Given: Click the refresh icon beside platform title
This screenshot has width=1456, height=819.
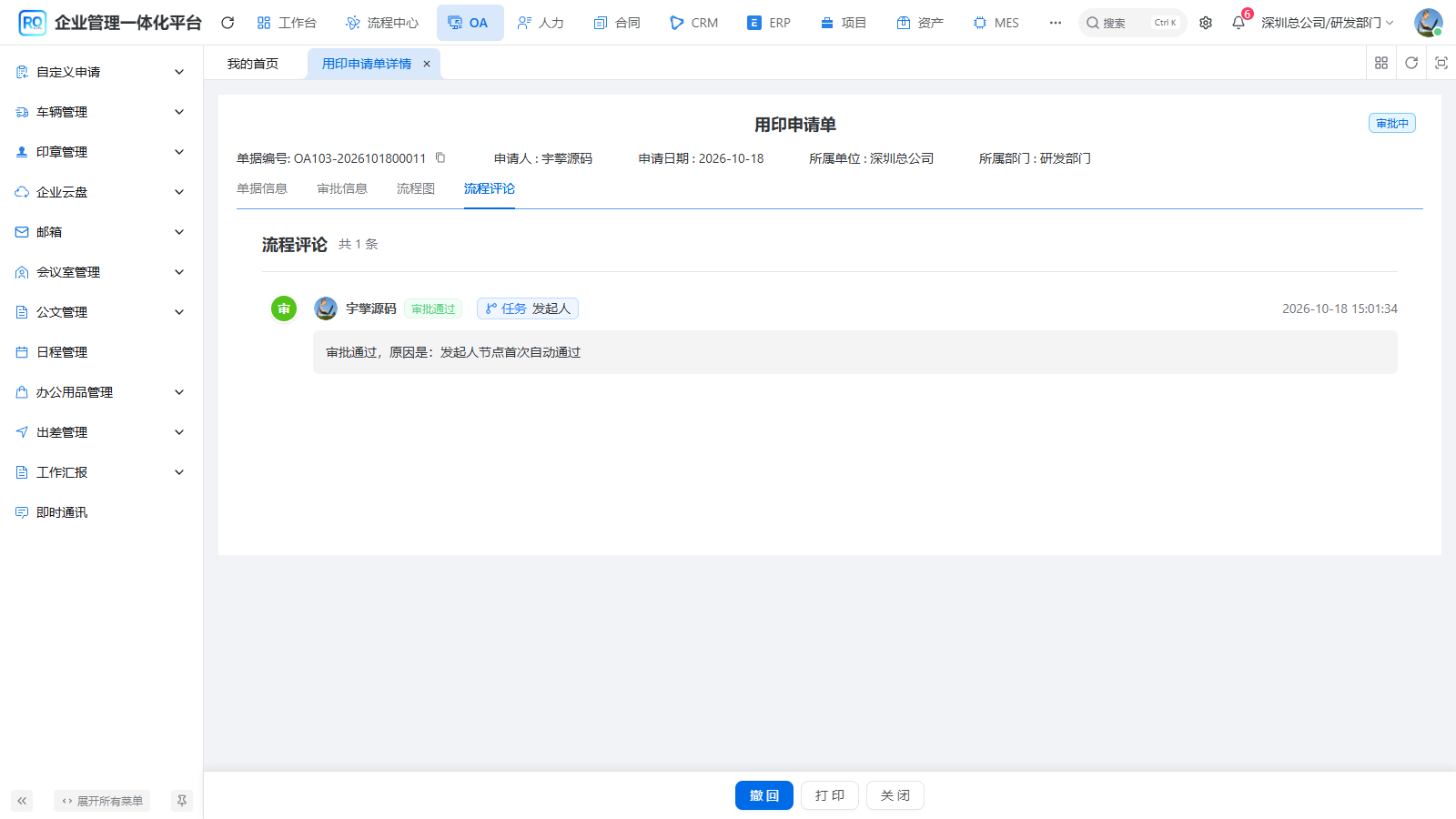Looking at the screenshot, I should (x=227, y=23).
